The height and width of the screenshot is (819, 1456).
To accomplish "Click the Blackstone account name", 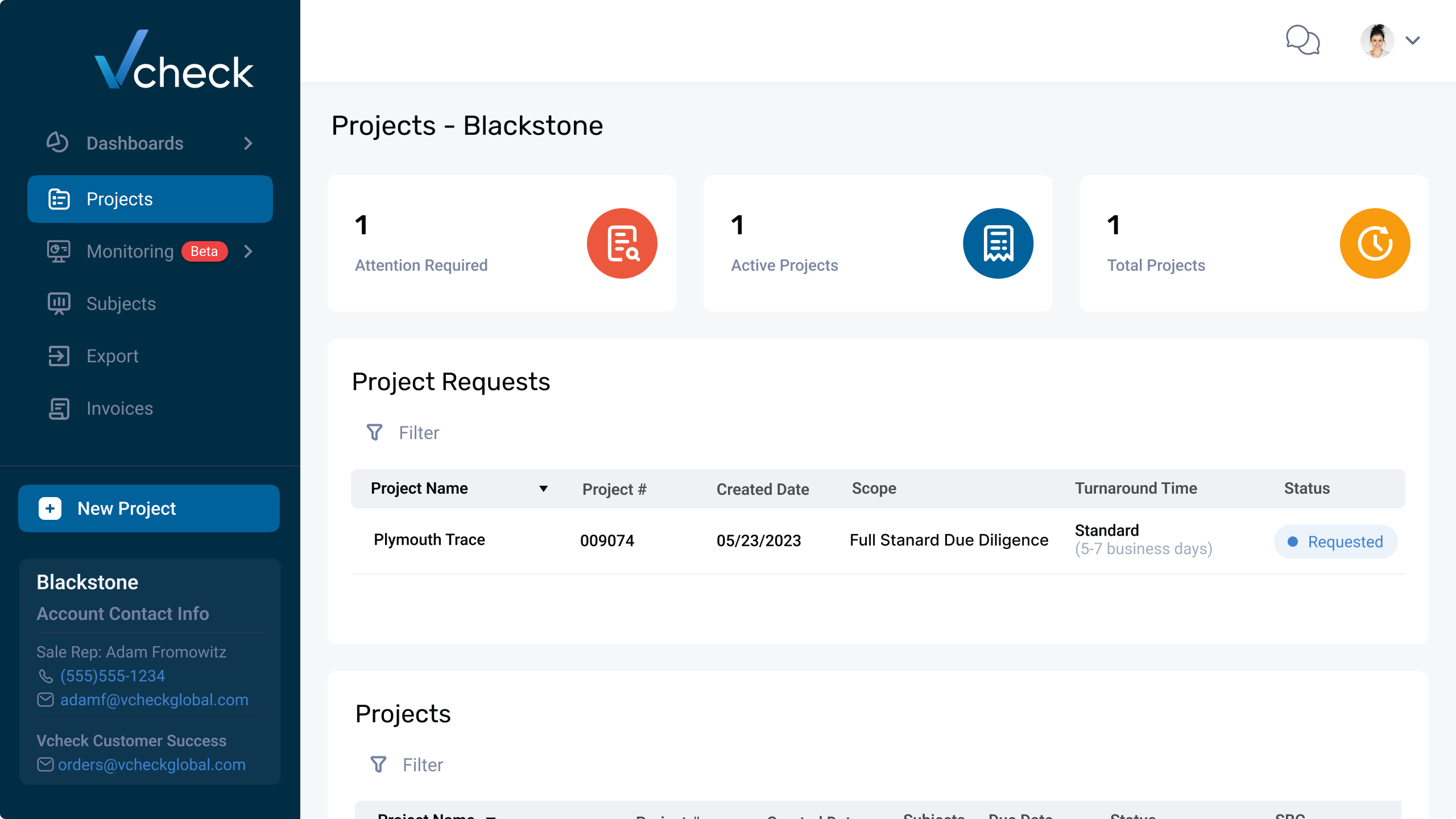I will click(x=88, y=582).
